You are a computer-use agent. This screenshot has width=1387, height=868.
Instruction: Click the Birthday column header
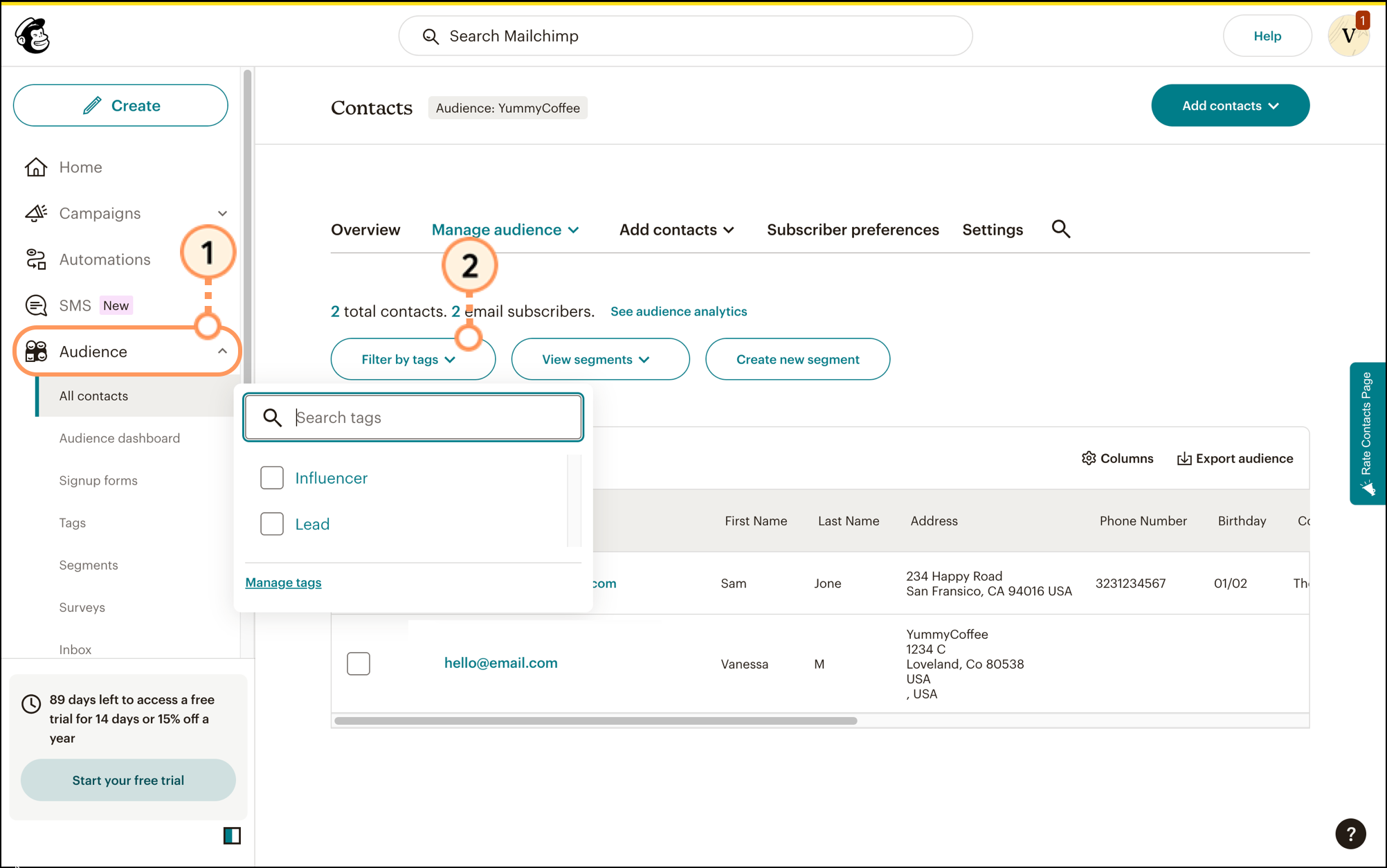coord(1242,521)
